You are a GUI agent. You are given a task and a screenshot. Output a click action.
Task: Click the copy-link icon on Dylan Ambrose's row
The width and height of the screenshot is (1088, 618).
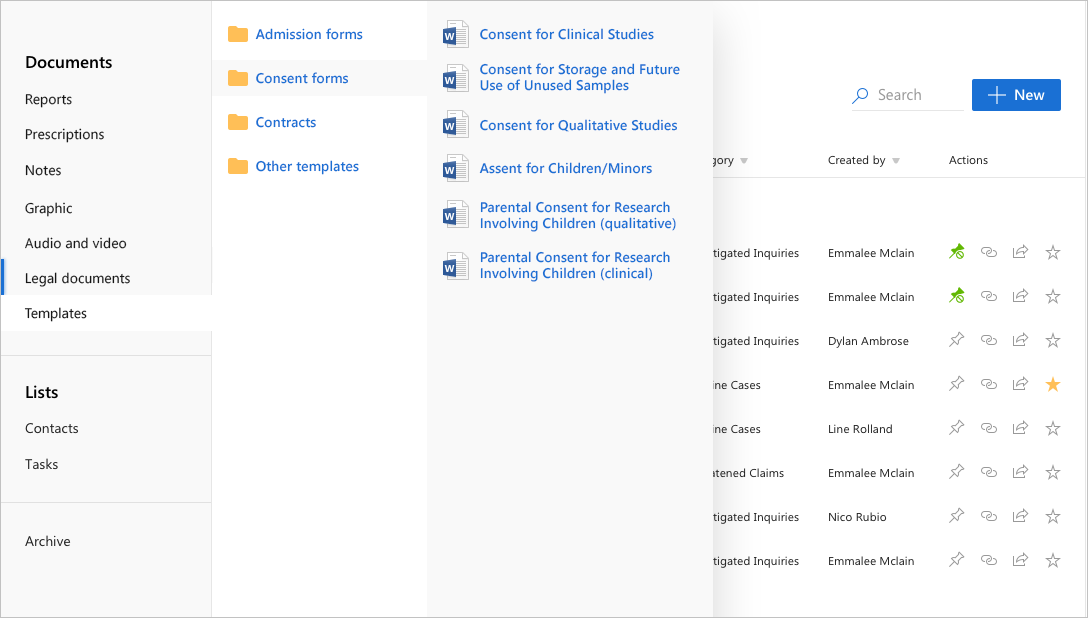pos(989,339)
